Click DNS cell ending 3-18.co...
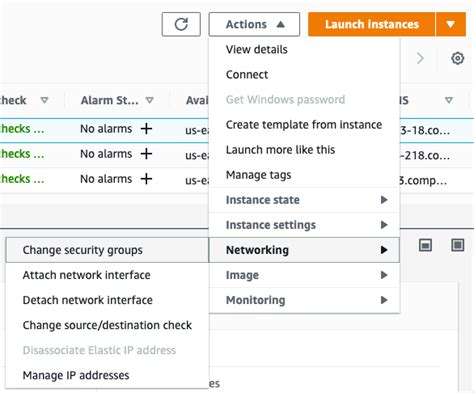The image size is (474, 393). pyautogui.click(x=425, y=130)
